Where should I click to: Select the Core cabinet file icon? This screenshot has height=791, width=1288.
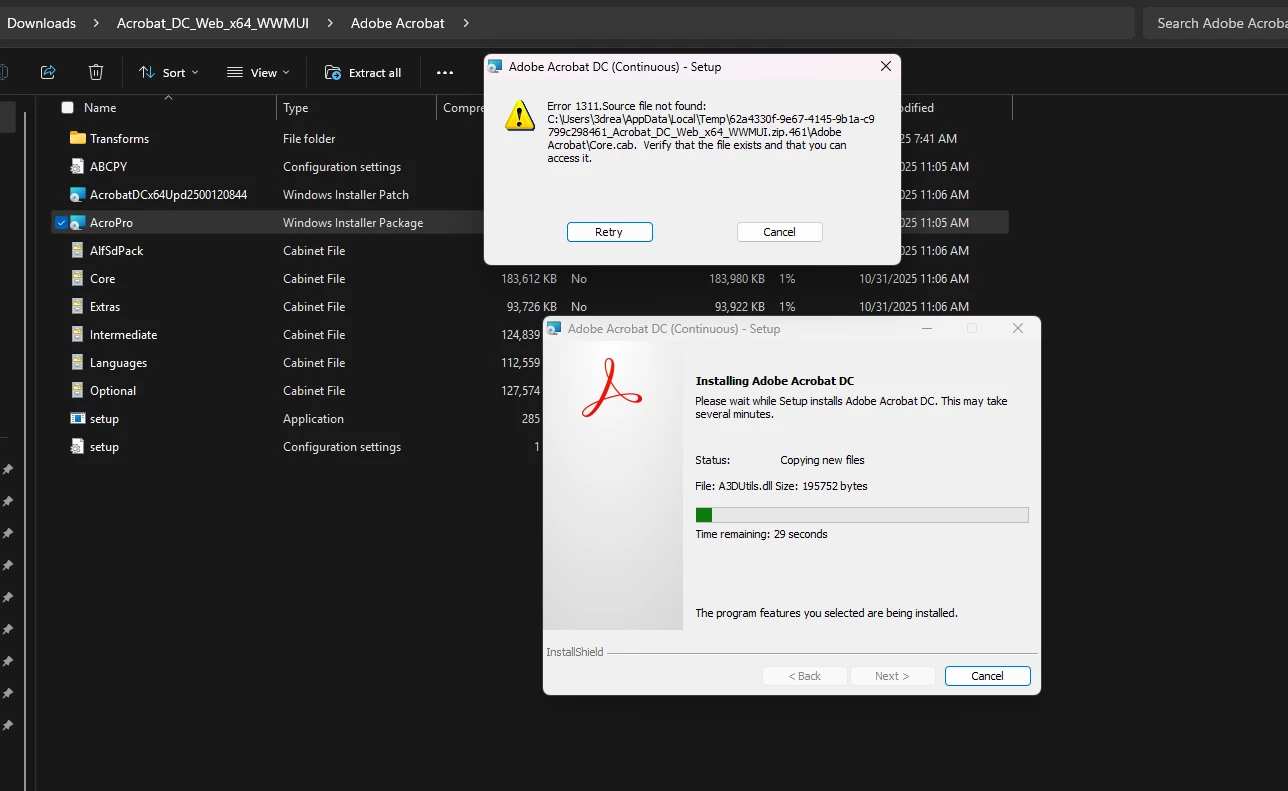pos(78,279)
